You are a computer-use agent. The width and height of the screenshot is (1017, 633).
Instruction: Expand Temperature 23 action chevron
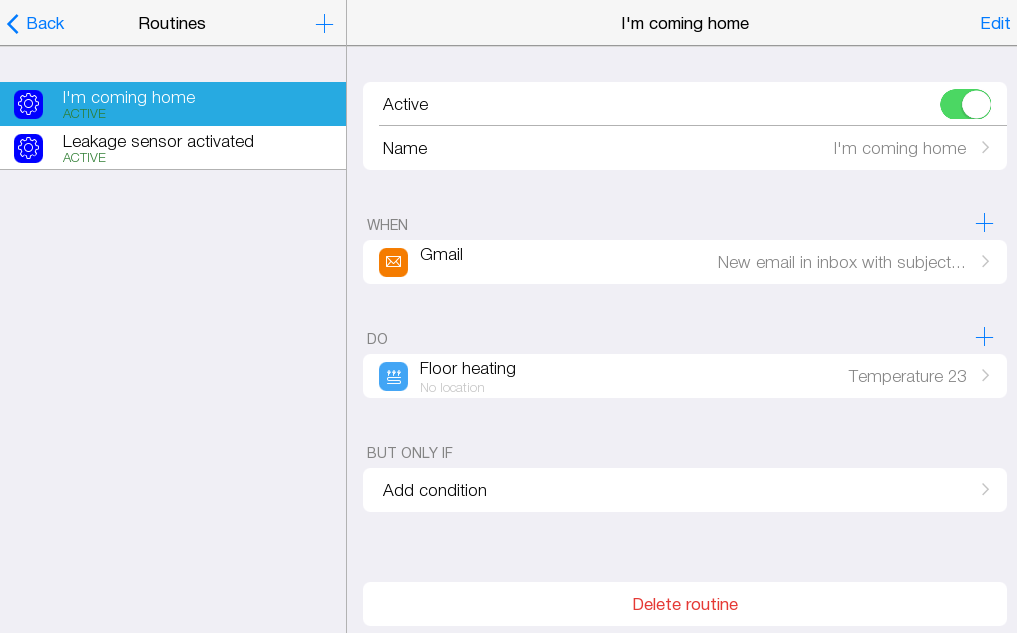[985, 376]
